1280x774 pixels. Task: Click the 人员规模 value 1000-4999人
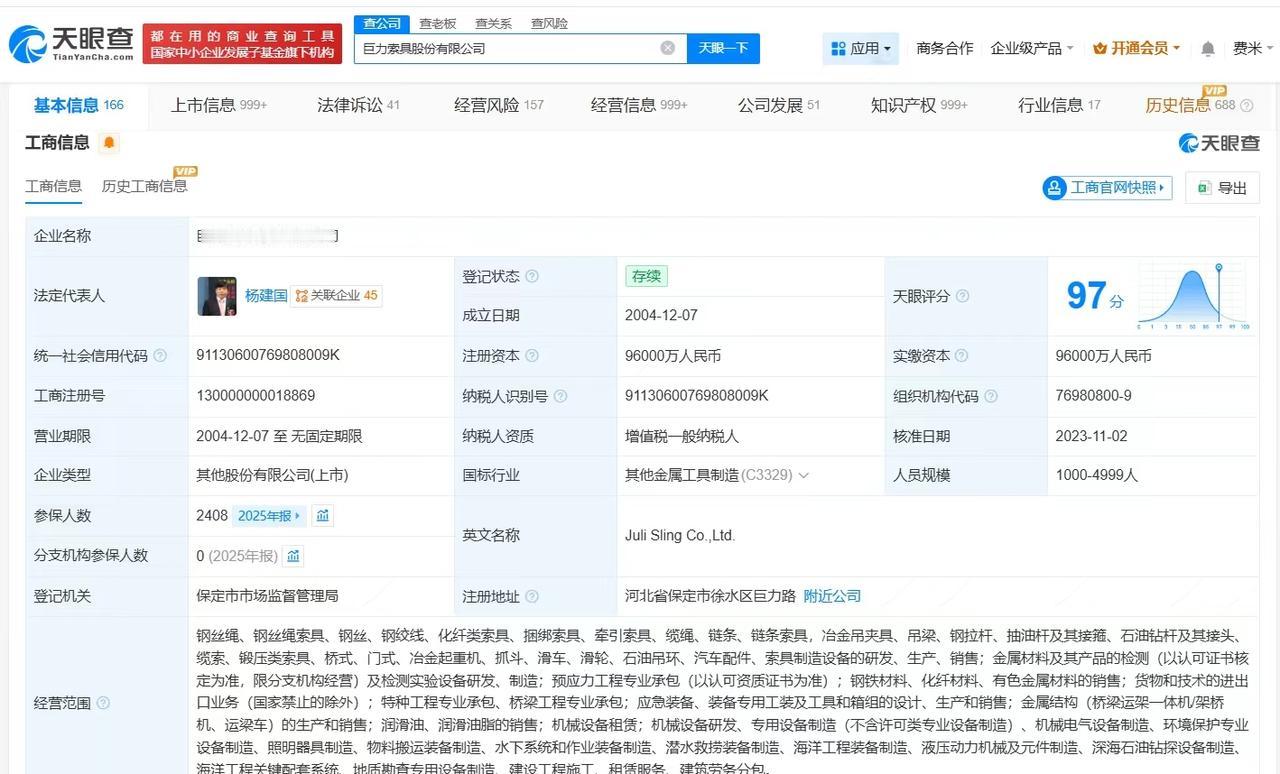point(1097,476)
